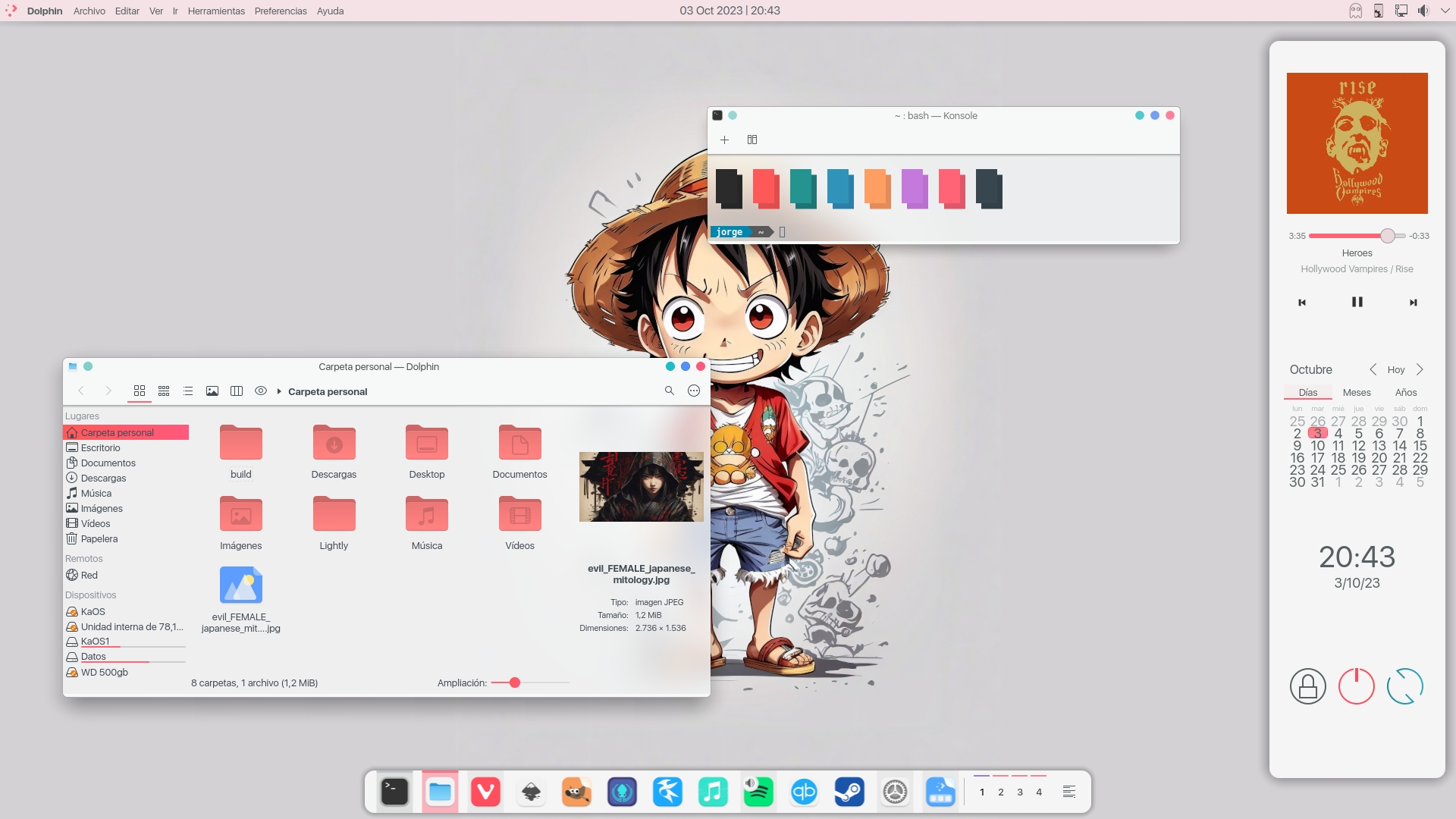
Task: Open Imágenes place in sidebar
Action: (x=126, y=509)
